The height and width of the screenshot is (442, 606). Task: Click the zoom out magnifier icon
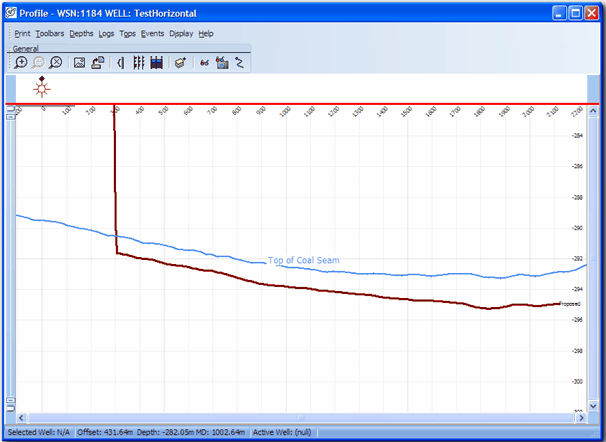(38, 62)
